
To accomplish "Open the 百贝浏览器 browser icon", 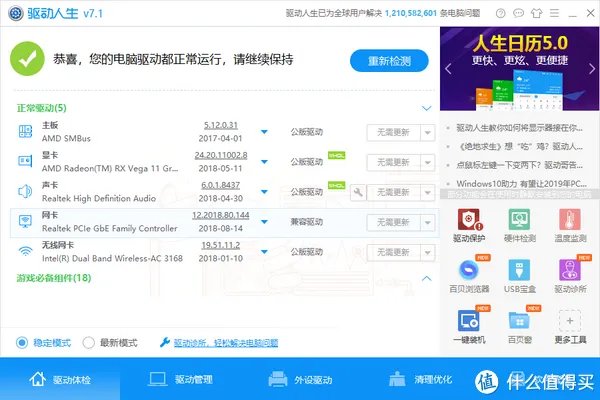I will point(469,270).
